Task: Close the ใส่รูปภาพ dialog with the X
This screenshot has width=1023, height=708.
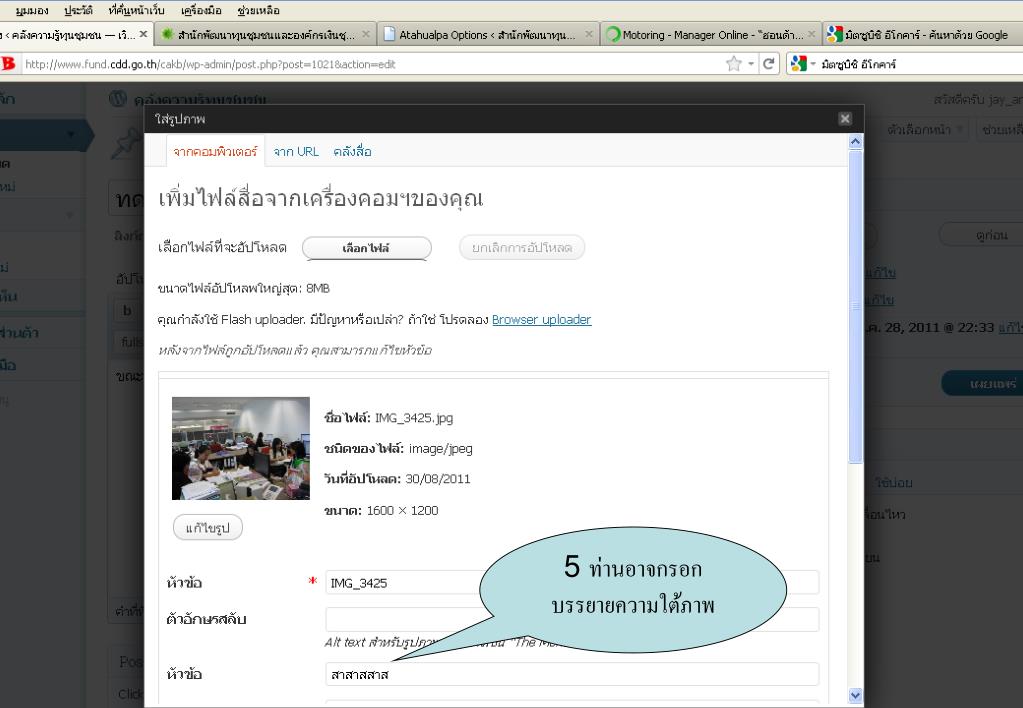Action: pos(845,118)
